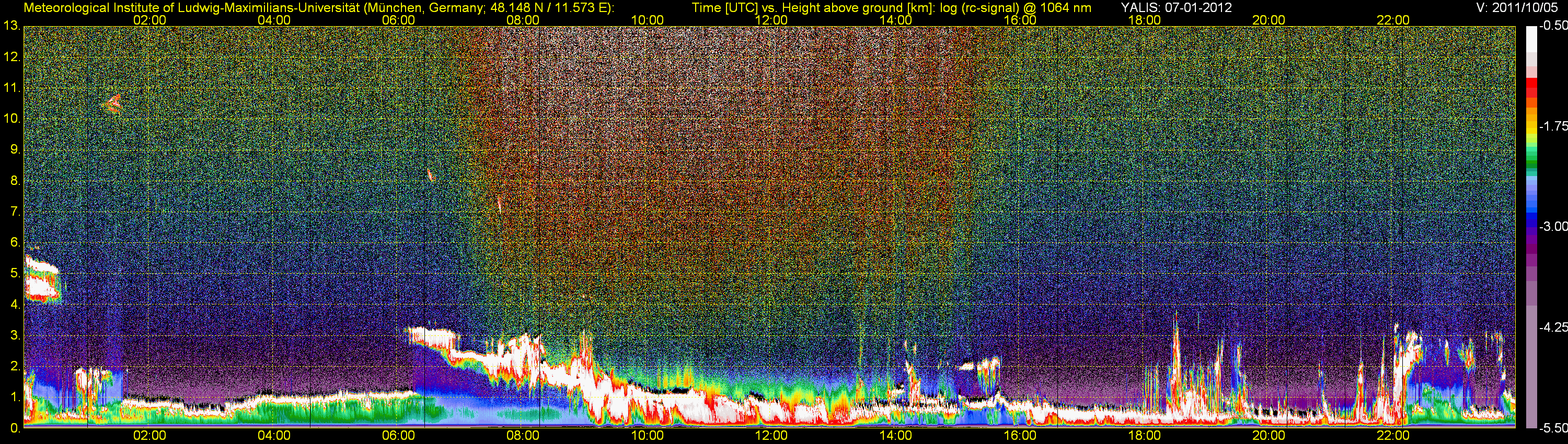Click the height axis label "5."
This screenshot has height=444, width=1568.
tap(15, 274)
